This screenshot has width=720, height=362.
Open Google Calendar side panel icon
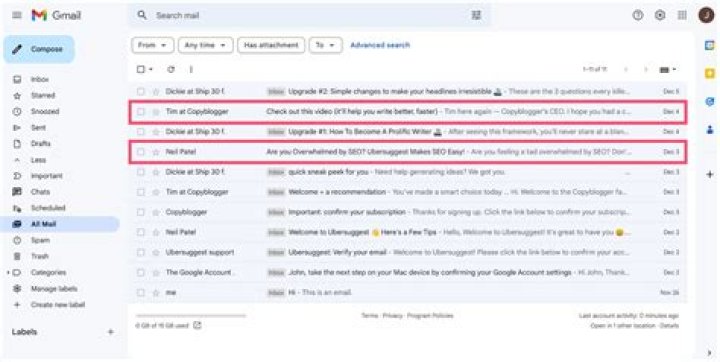click(x=709, y=45)
